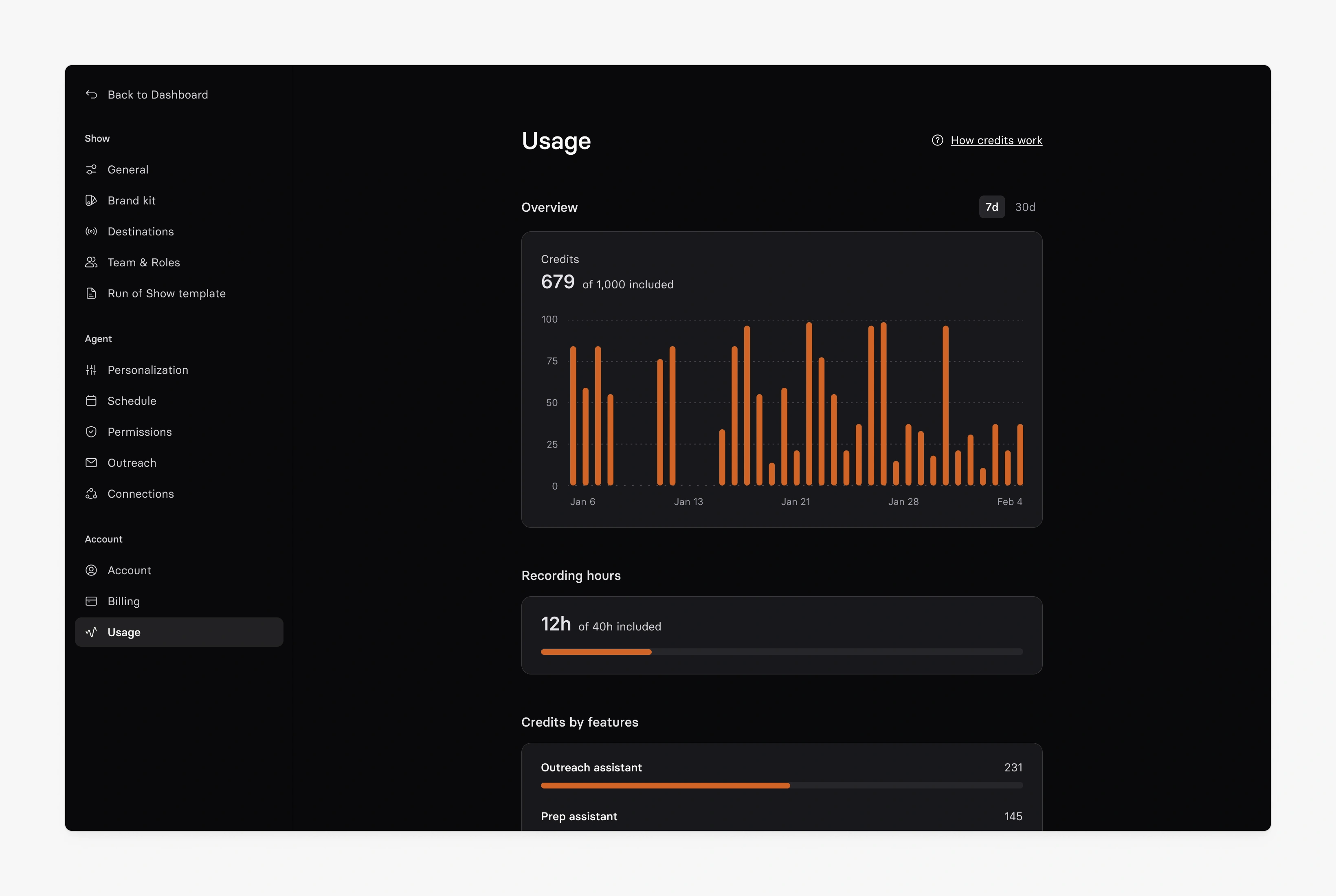The width and height of the screenshot is (1336, 896).
Task: Click the 679 credits used value
Action: pyautogui.click(x=558, y=282)
